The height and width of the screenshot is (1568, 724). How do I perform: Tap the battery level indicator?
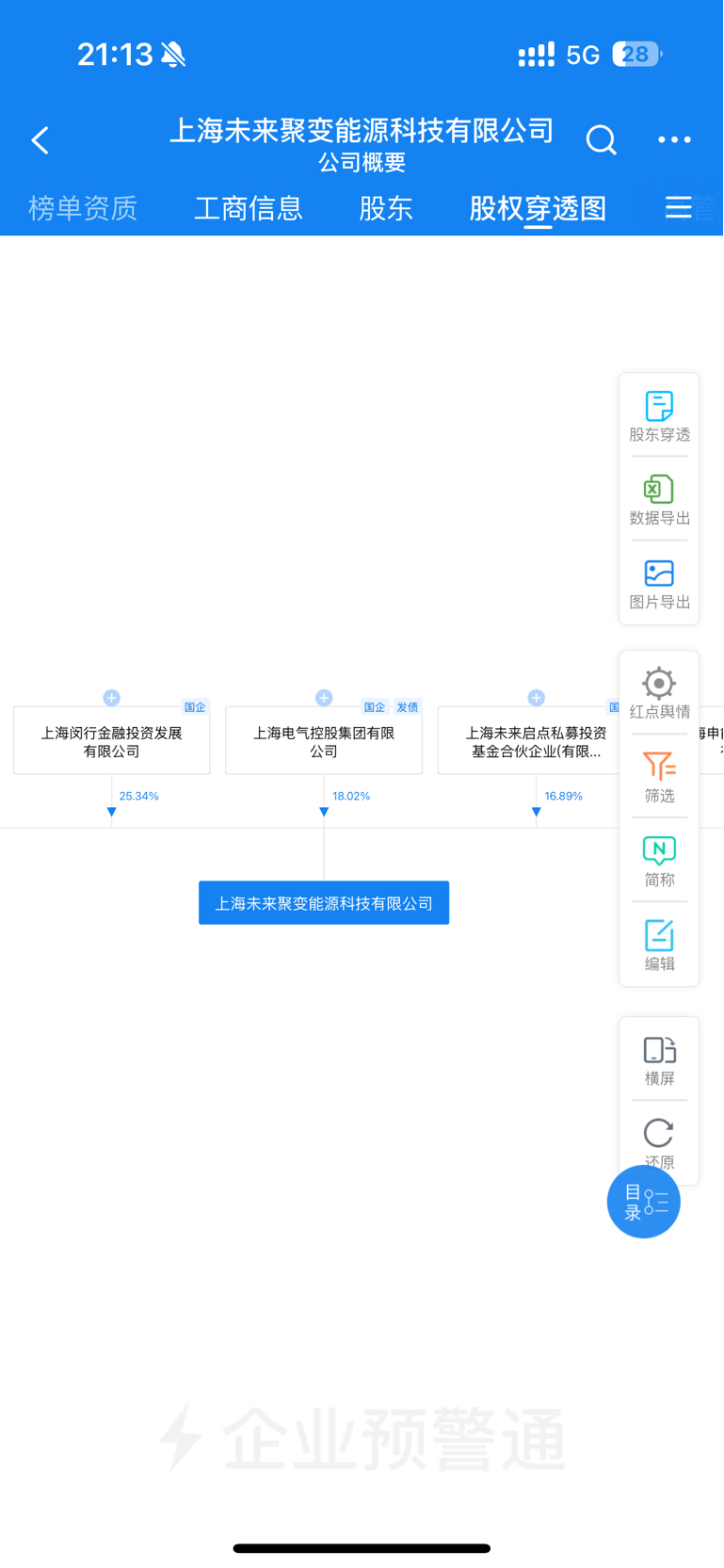[637, 55]
